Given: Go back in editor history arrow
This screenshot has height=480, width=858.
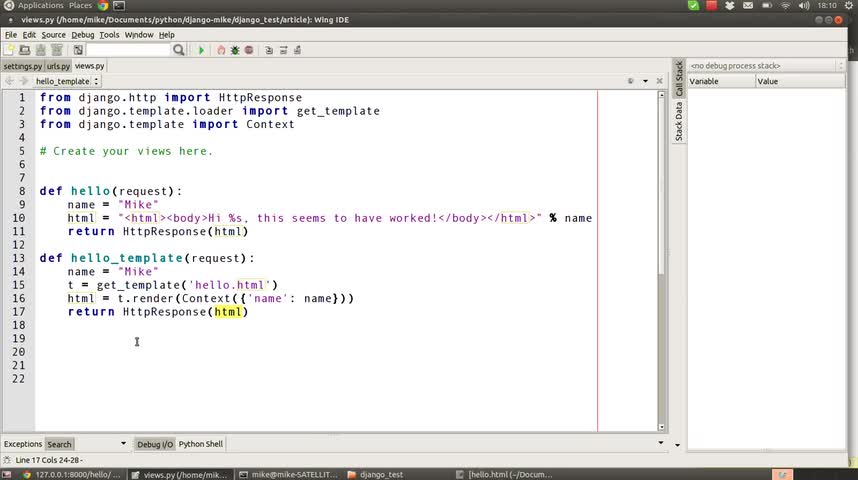Looking at the screenshot, I should pos(9,81).
